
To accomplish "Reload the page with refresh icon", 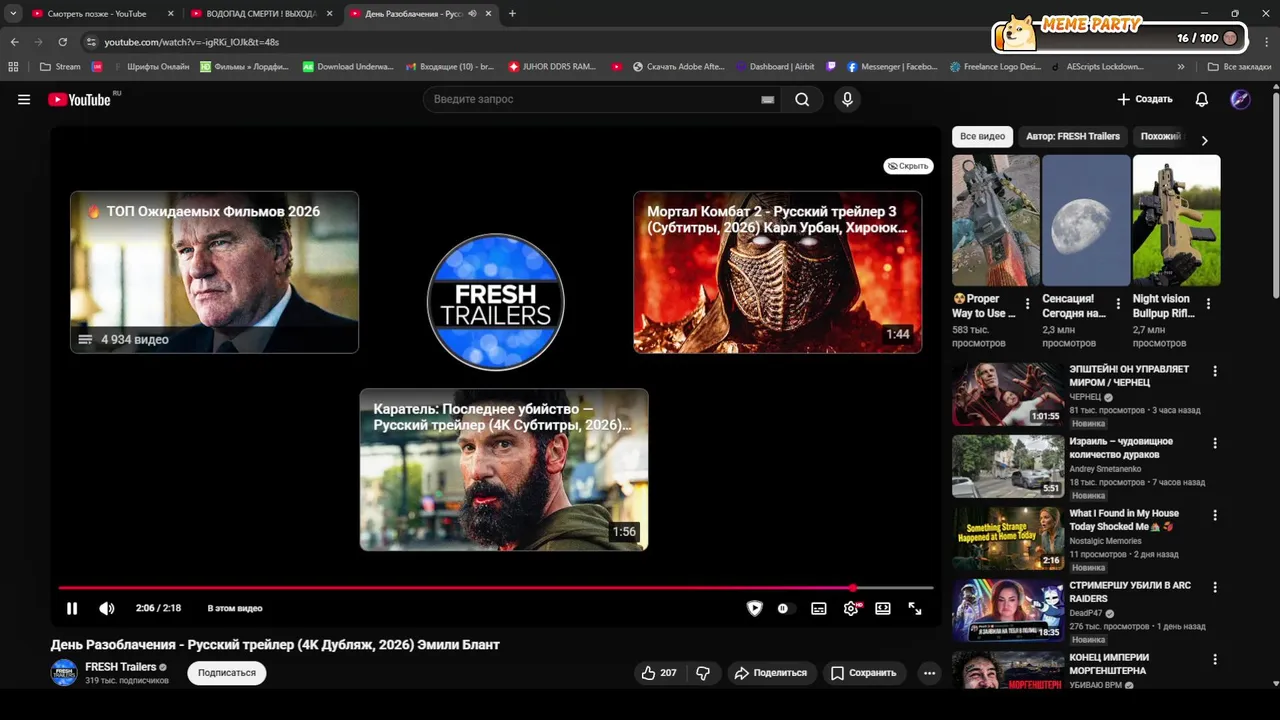I will coord(62,42).
